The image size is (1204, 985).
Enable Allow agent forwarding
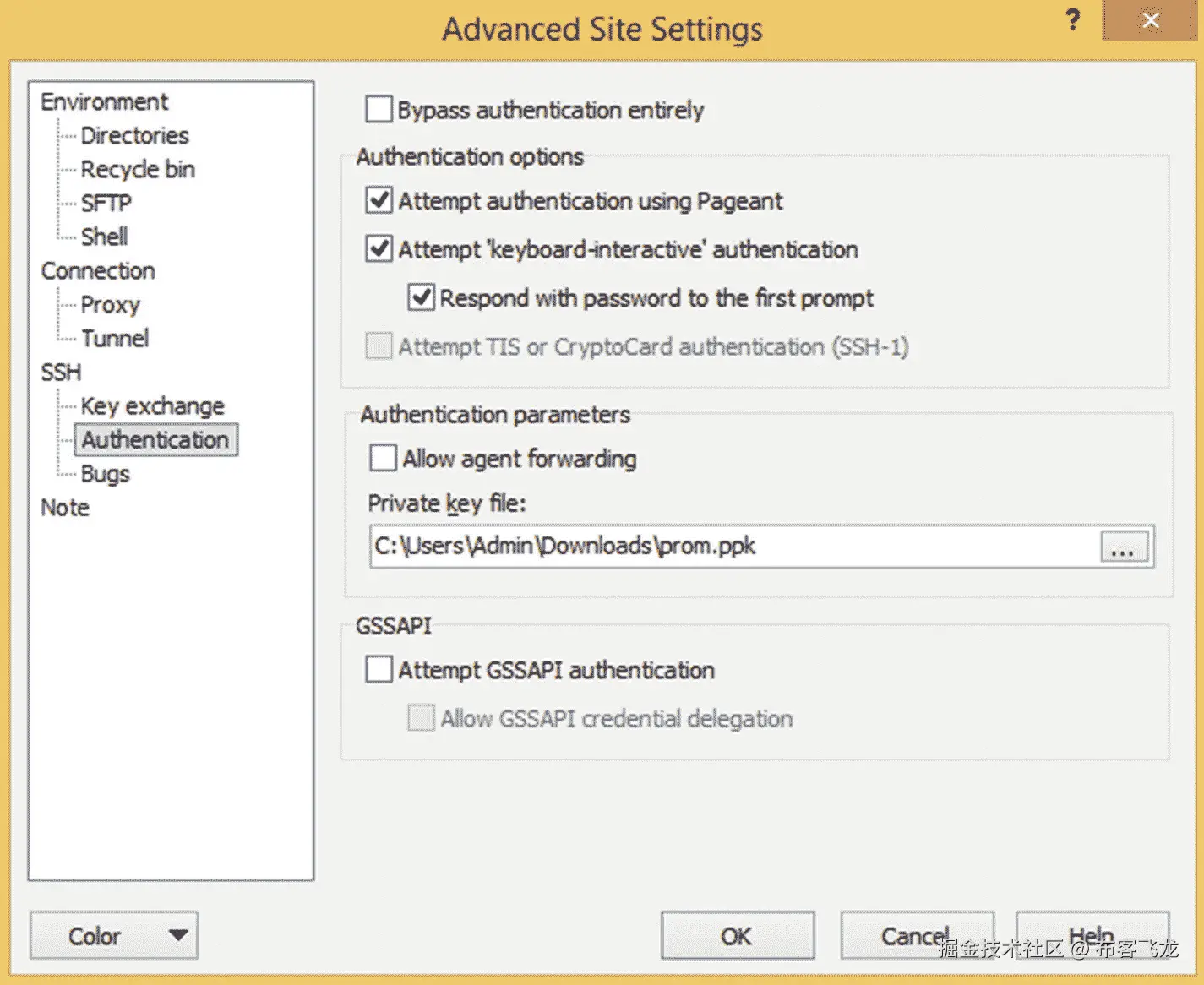pyautogui.click(x=383, y=458)
